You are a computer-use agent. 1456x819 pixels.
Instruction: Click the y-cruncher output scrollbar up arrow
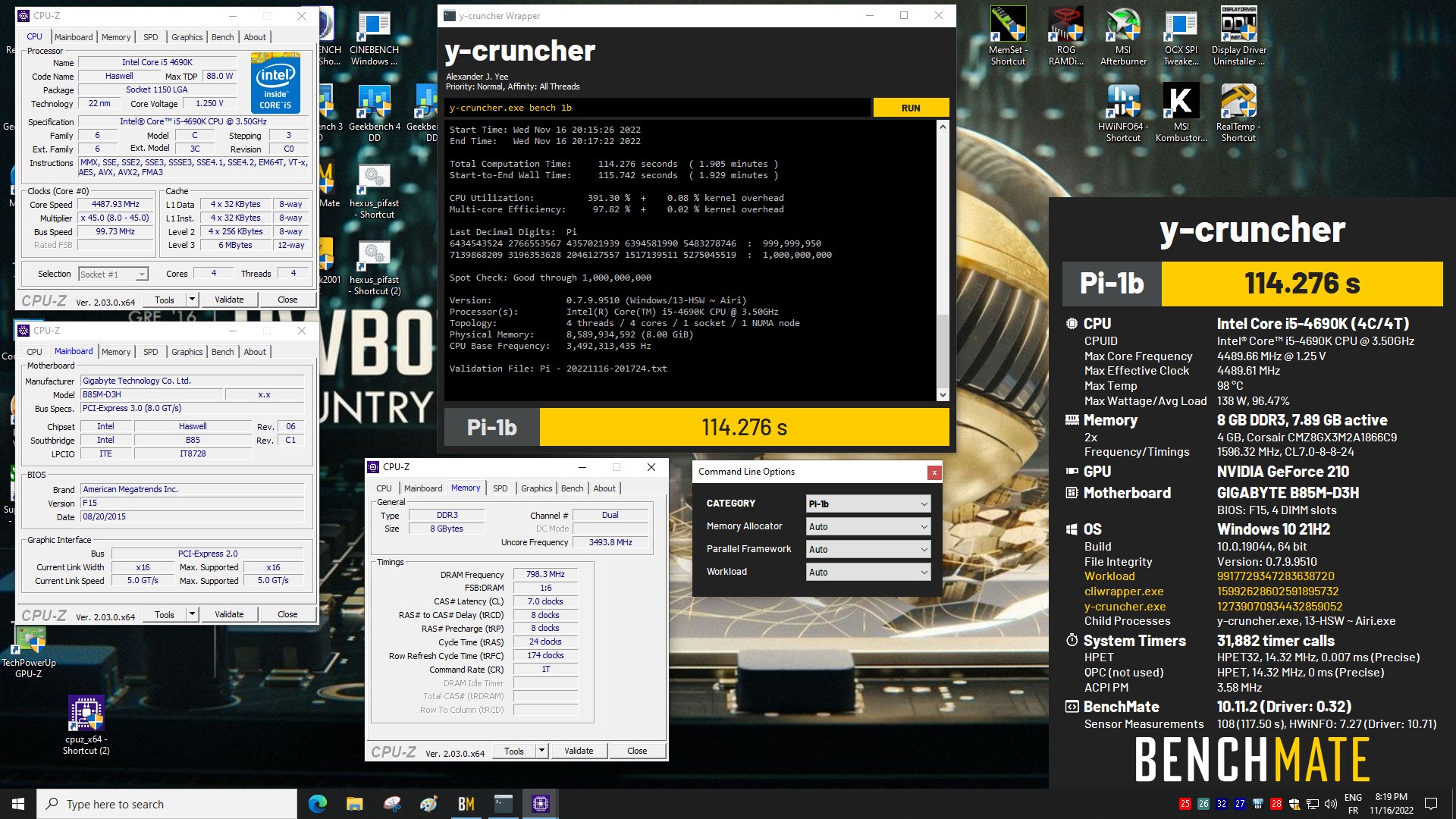[x=943, y=127]
